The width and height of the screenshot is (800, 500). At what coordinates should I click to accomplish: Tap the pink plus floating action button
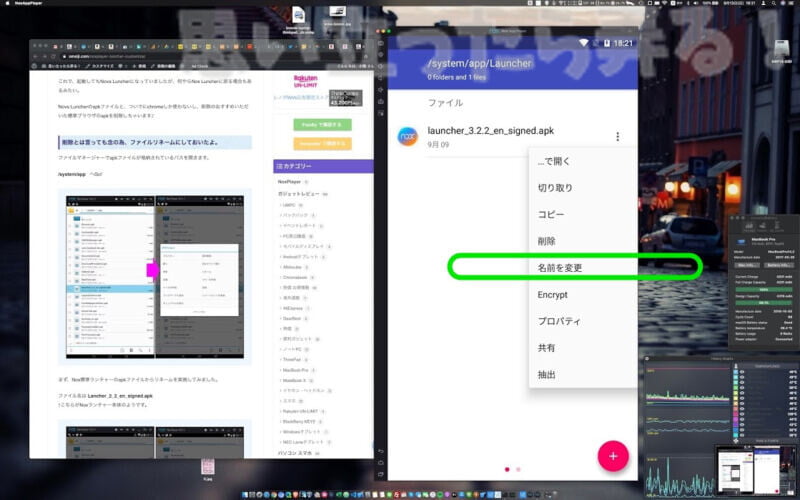tap(613, 456)
